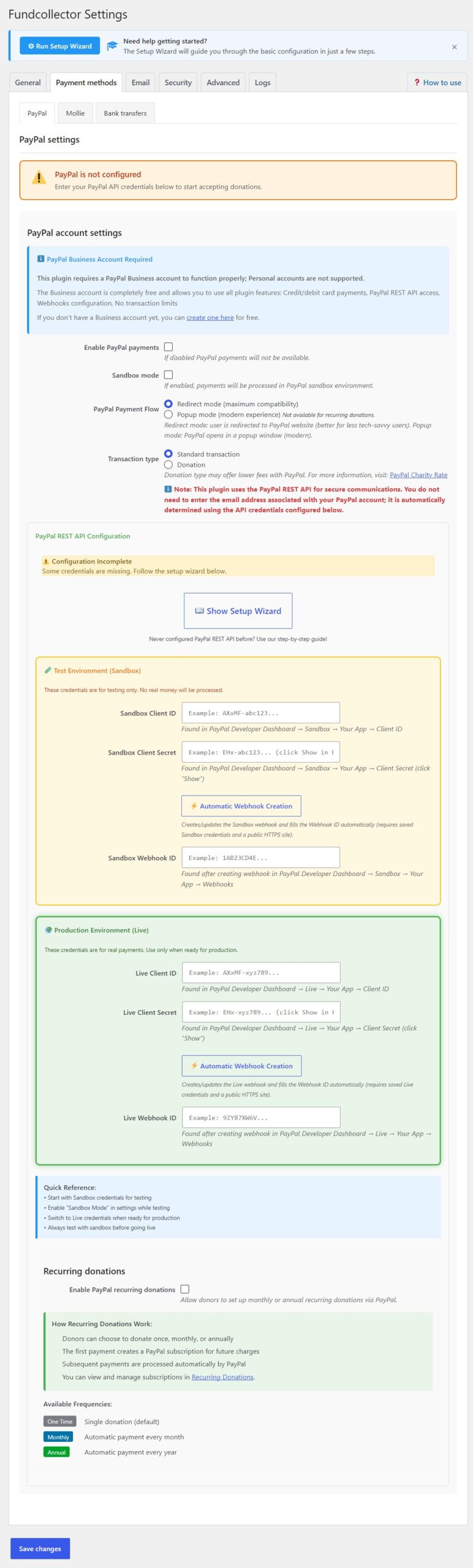Viewport: 473px width, 1568px height.
Task: Choose Standard transaction type
Action: point(168,454)
